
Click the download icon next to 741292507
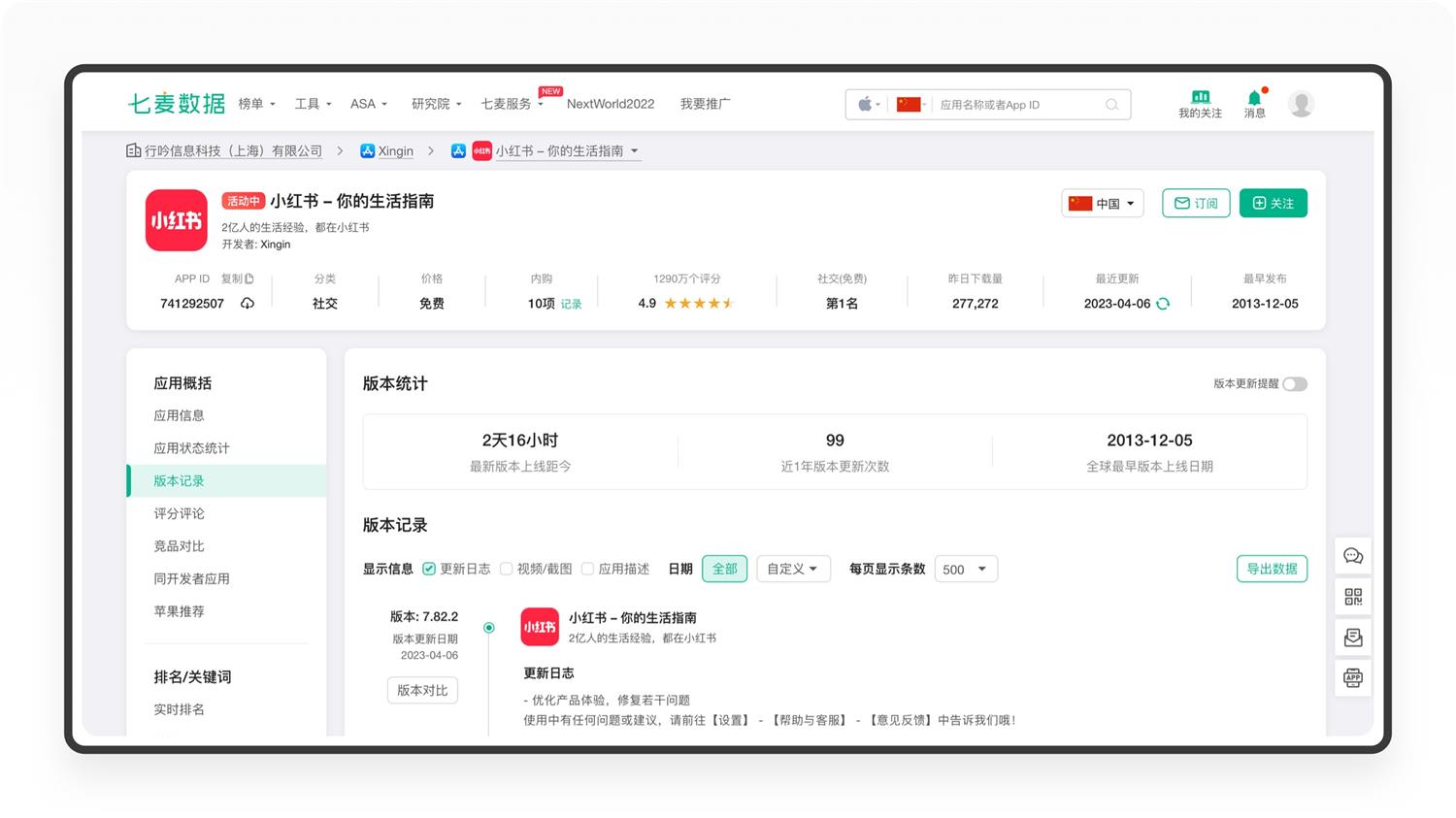[248, 304]
